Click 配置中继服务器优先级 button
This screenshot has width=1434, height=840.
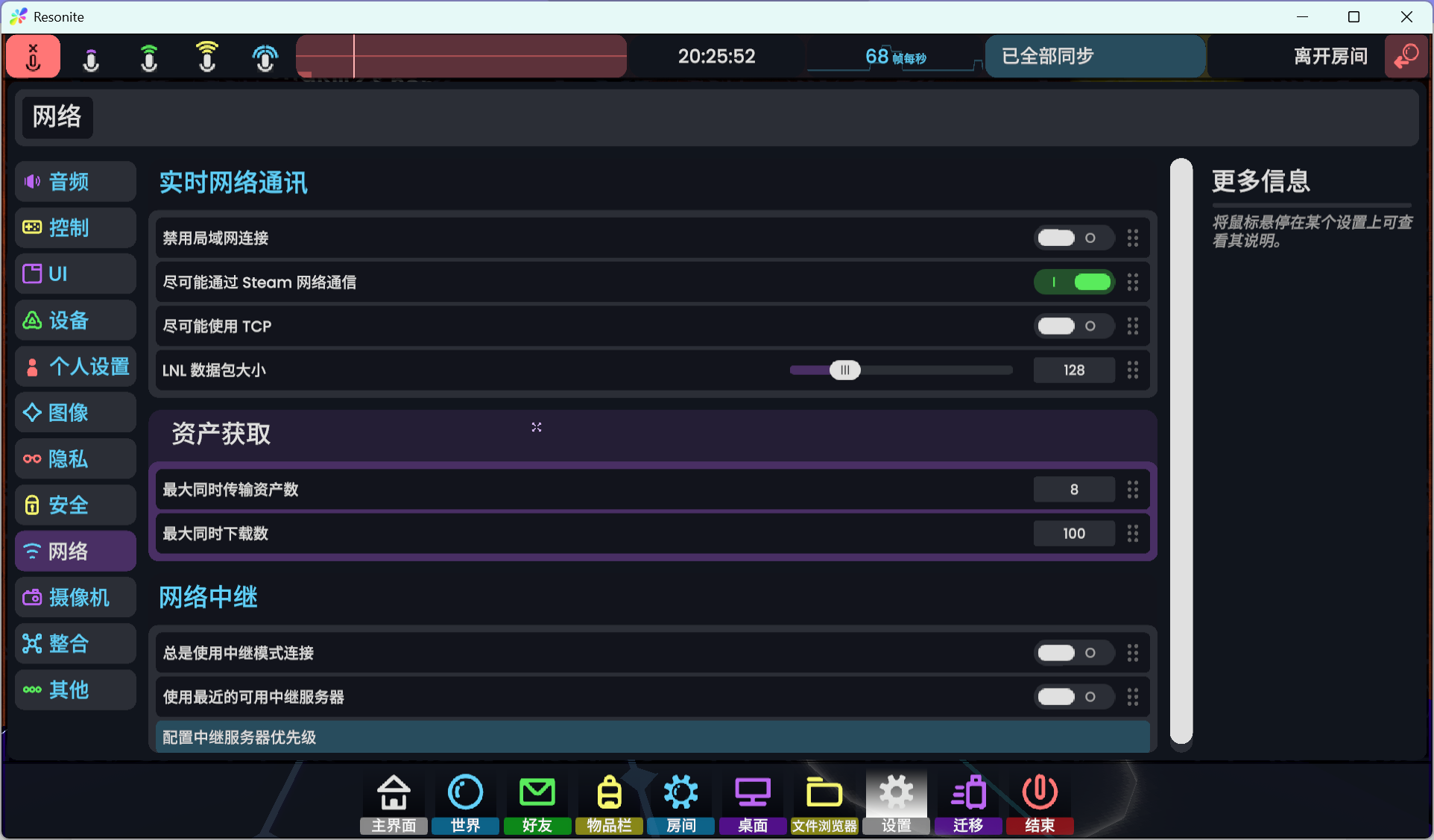pos(652,737)
